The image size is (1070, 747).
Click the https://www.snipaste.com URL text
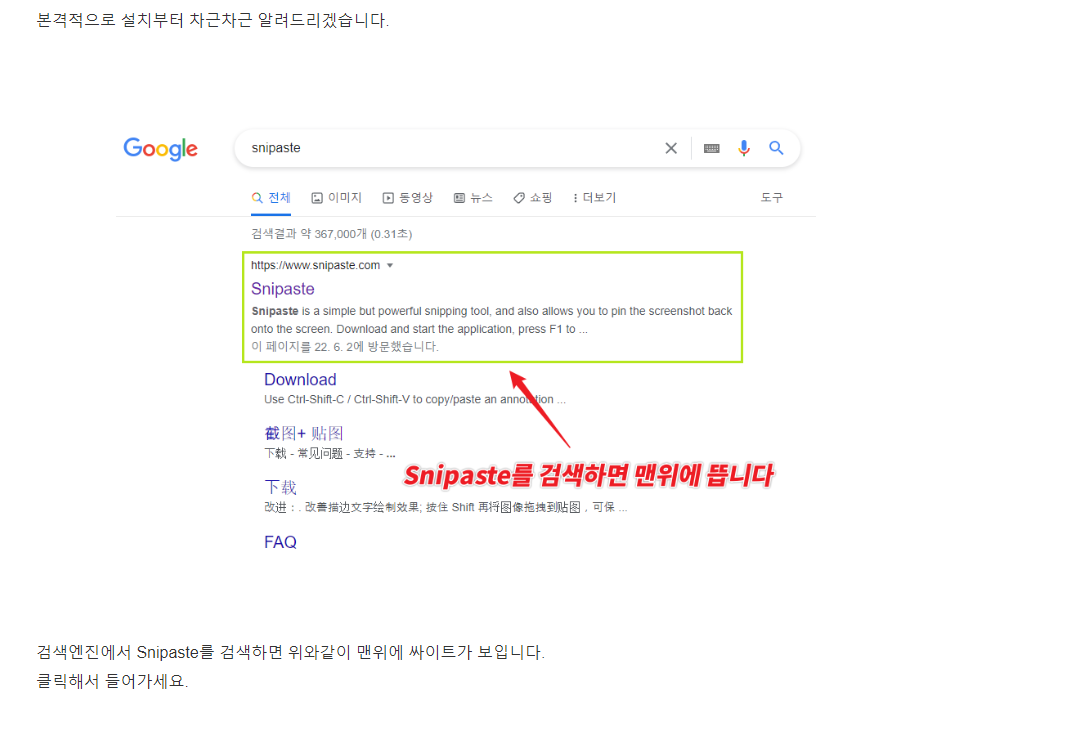[315, 265]
